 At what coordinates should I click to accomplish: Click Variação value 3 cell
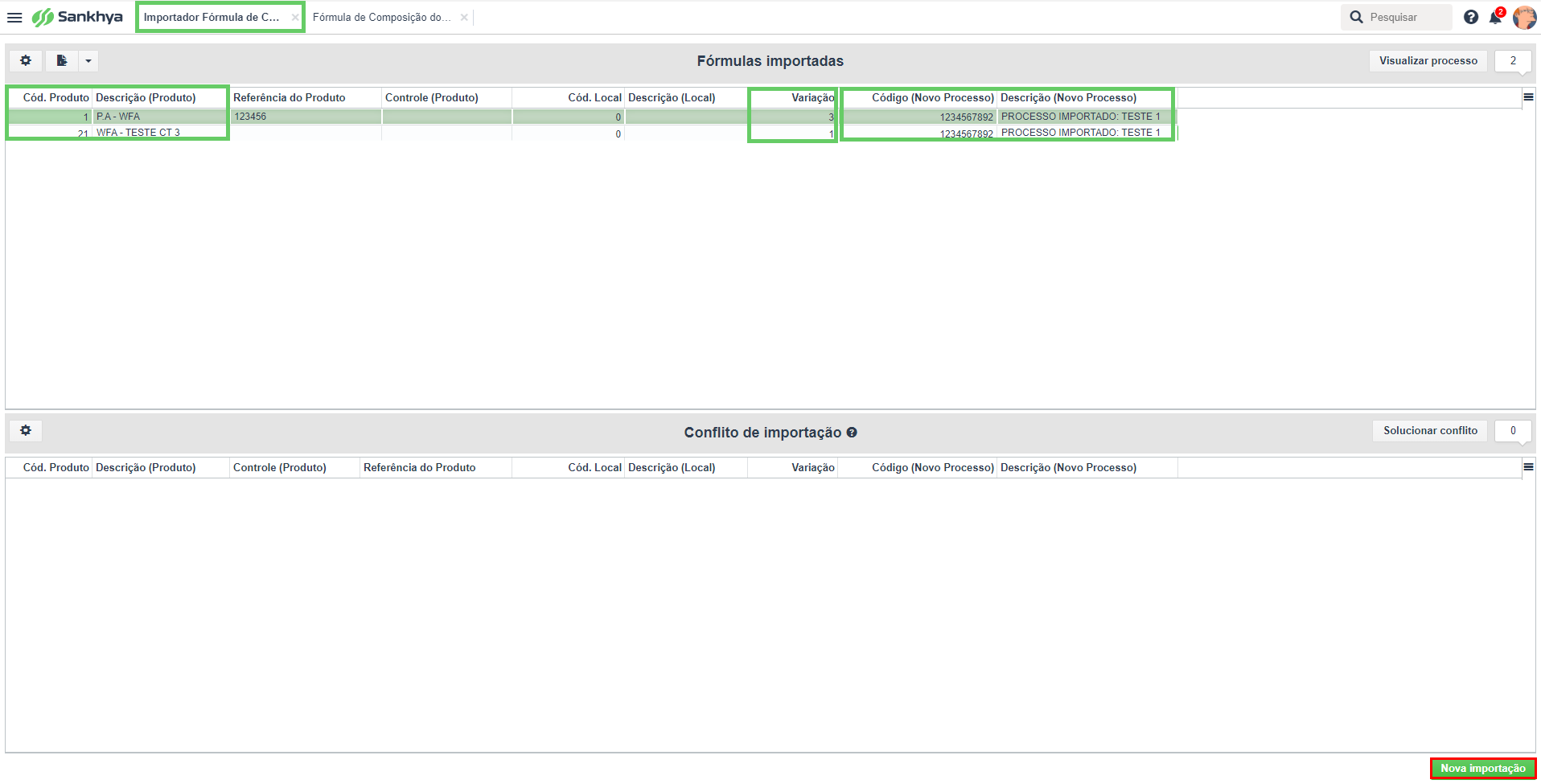(x=793, y=117)
